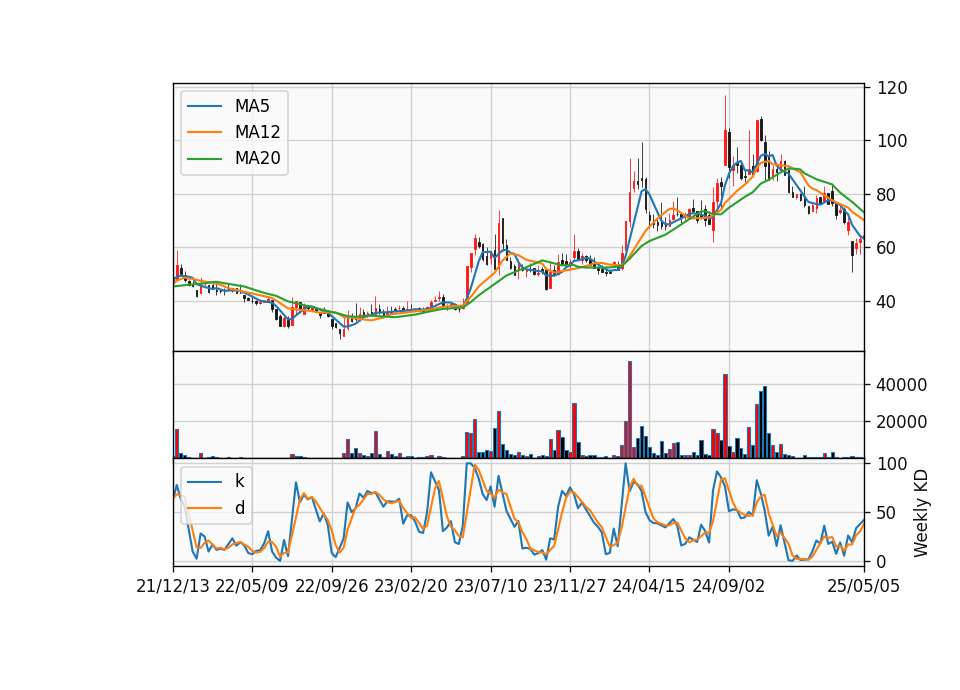Click the MA20 legend label
This screenshot has width=960, height=690.
tap(257, 159)
